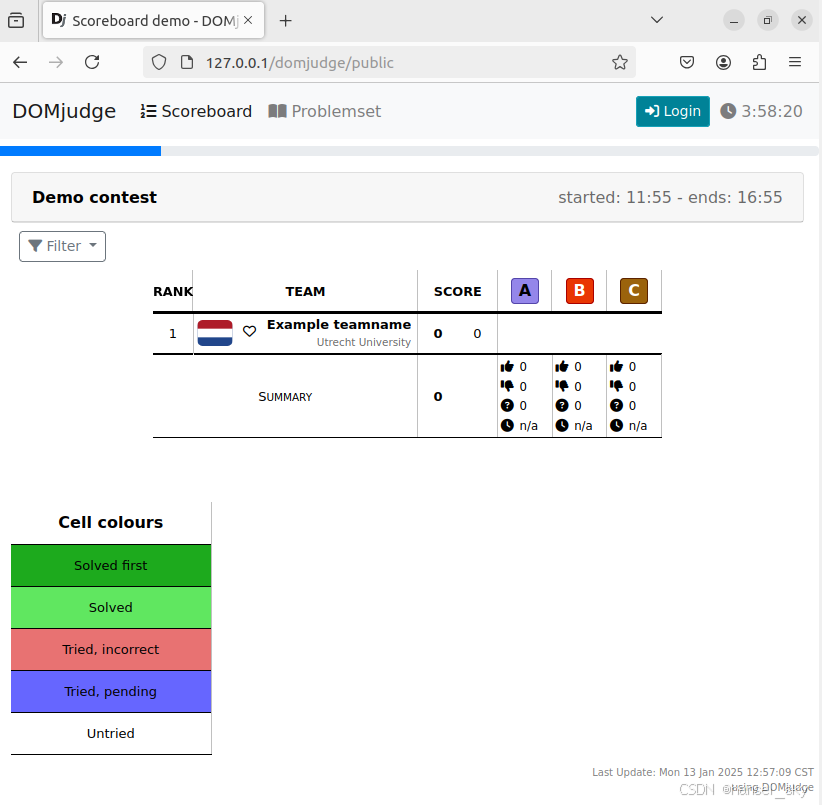Screen dimensions: 822x805
Task: Bookmark this page with the star
Action: tap(620, 62)
